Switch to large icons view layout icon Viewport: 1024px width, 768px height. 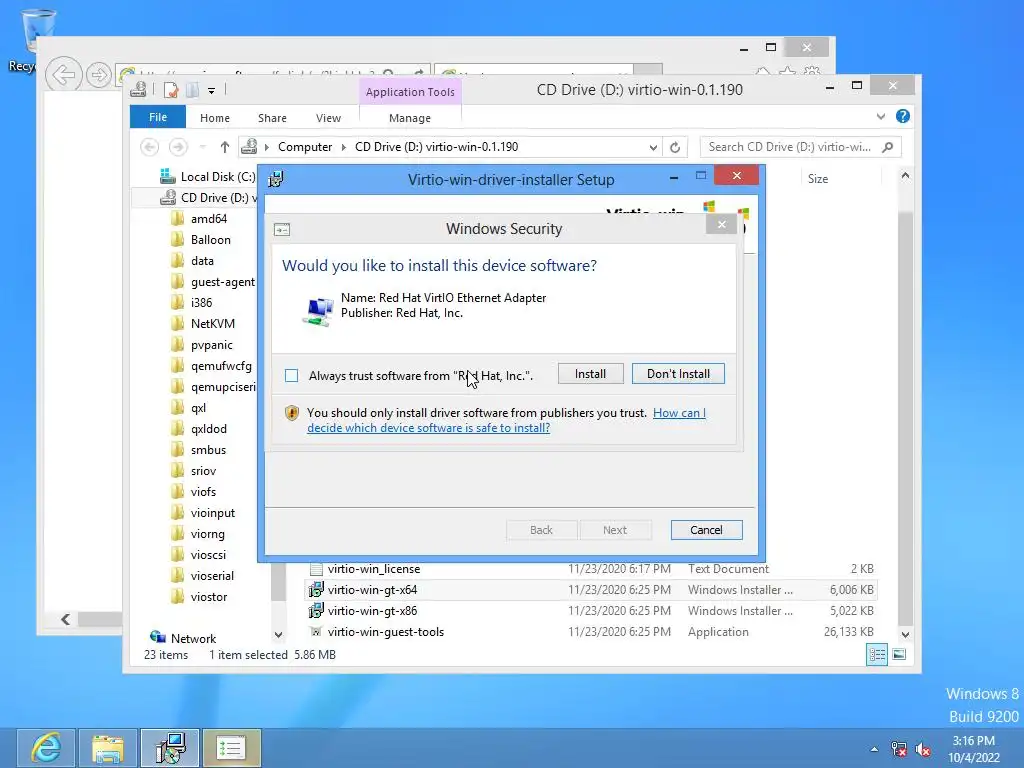(x=899, y=654)
